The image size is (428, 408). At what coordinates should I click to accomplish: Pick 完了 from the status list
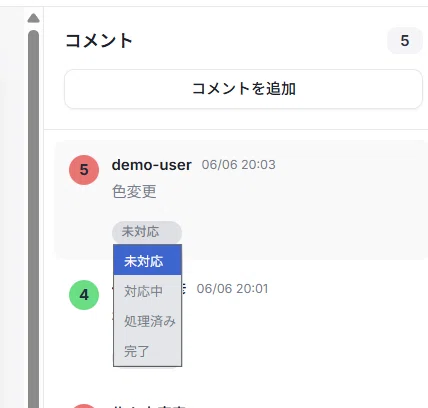(x=148, y=351)
